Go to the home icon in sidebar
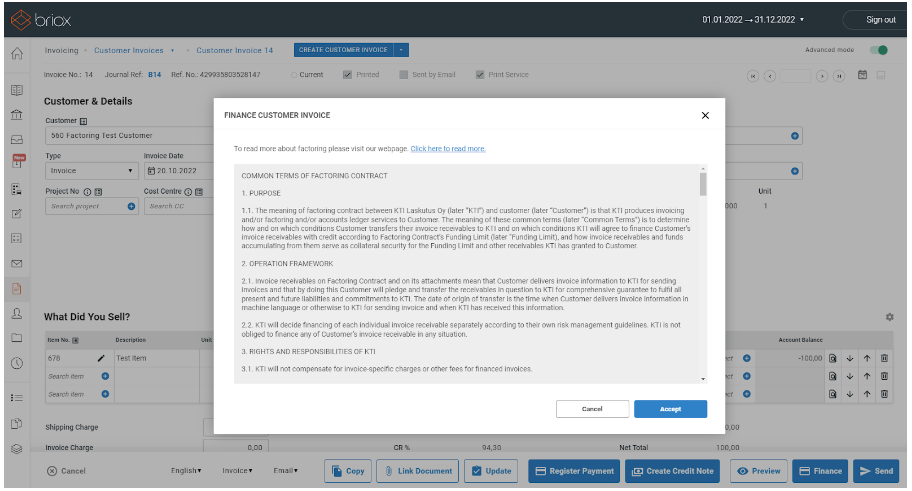The height and width of the screenshot is (491, 912). 16,54
